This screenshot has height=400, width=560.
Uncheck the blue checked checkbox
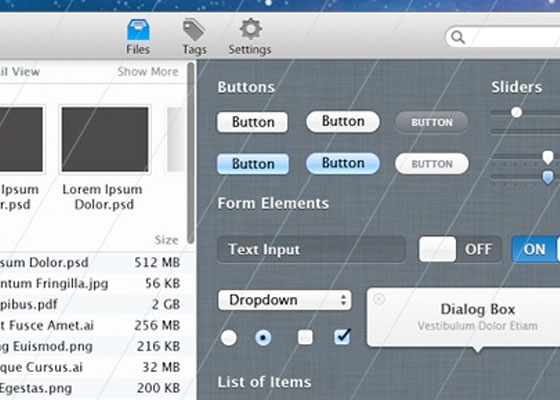pyautogui.click(x=342, y=337)
